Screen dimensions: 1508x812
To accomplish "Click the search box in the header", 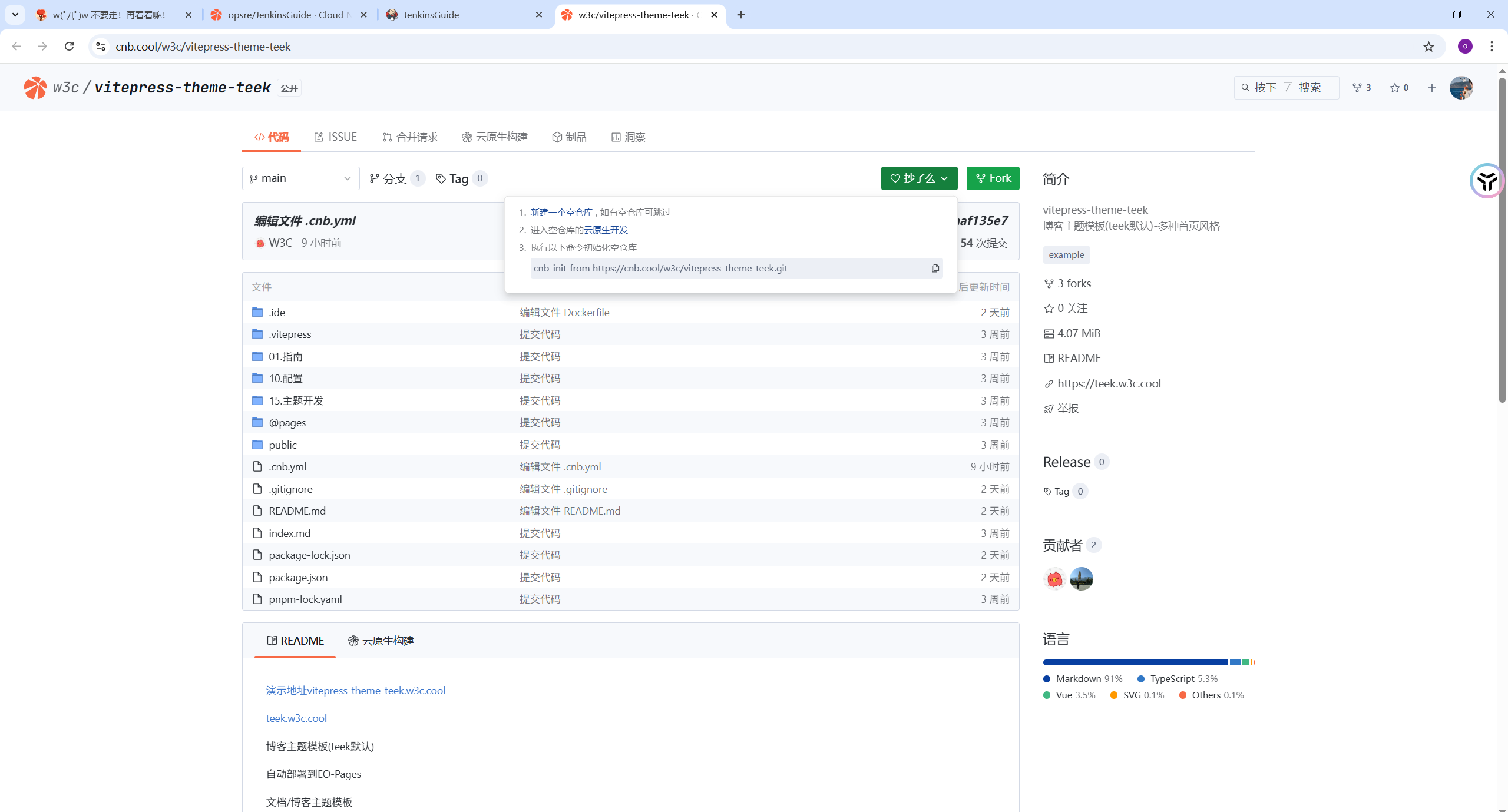I will tap(1287, 88).
